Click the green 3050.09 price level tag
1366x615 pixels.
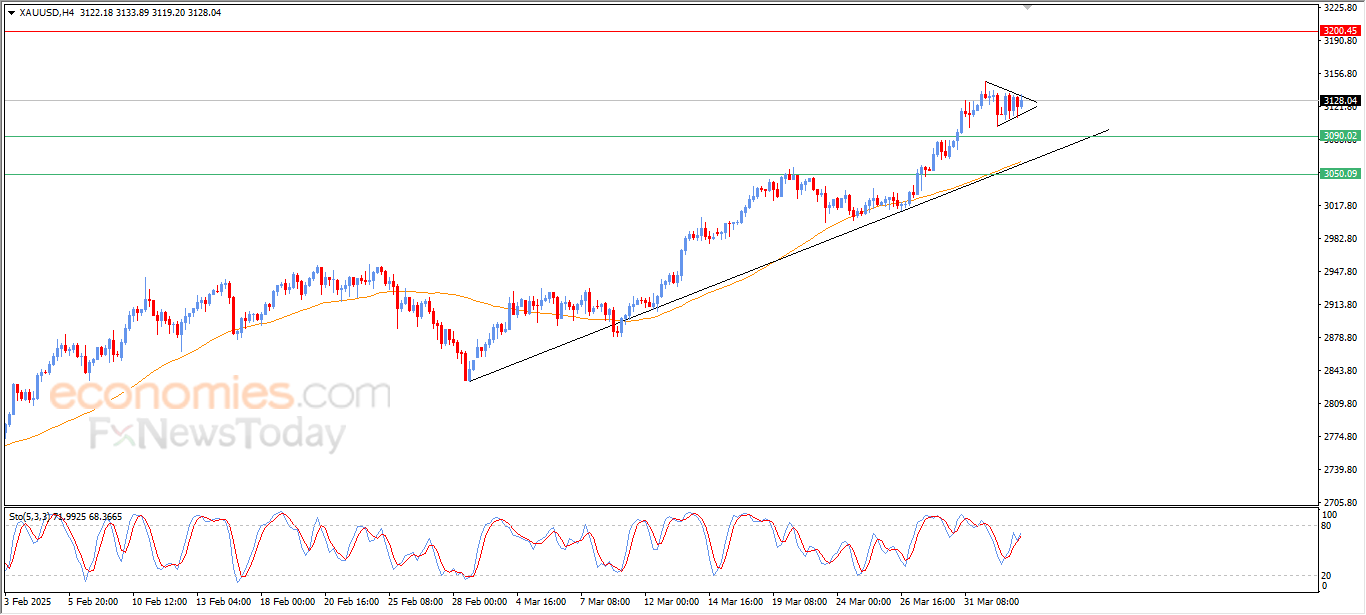[x=1339, y=174]
